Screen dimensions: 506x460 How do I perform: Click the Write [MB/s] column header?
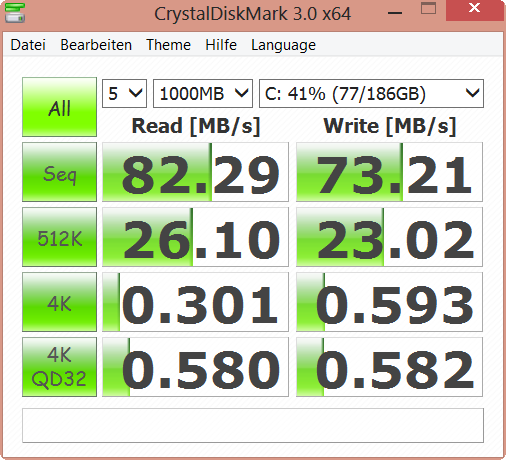pyautogui.click(x=390, y=126)
